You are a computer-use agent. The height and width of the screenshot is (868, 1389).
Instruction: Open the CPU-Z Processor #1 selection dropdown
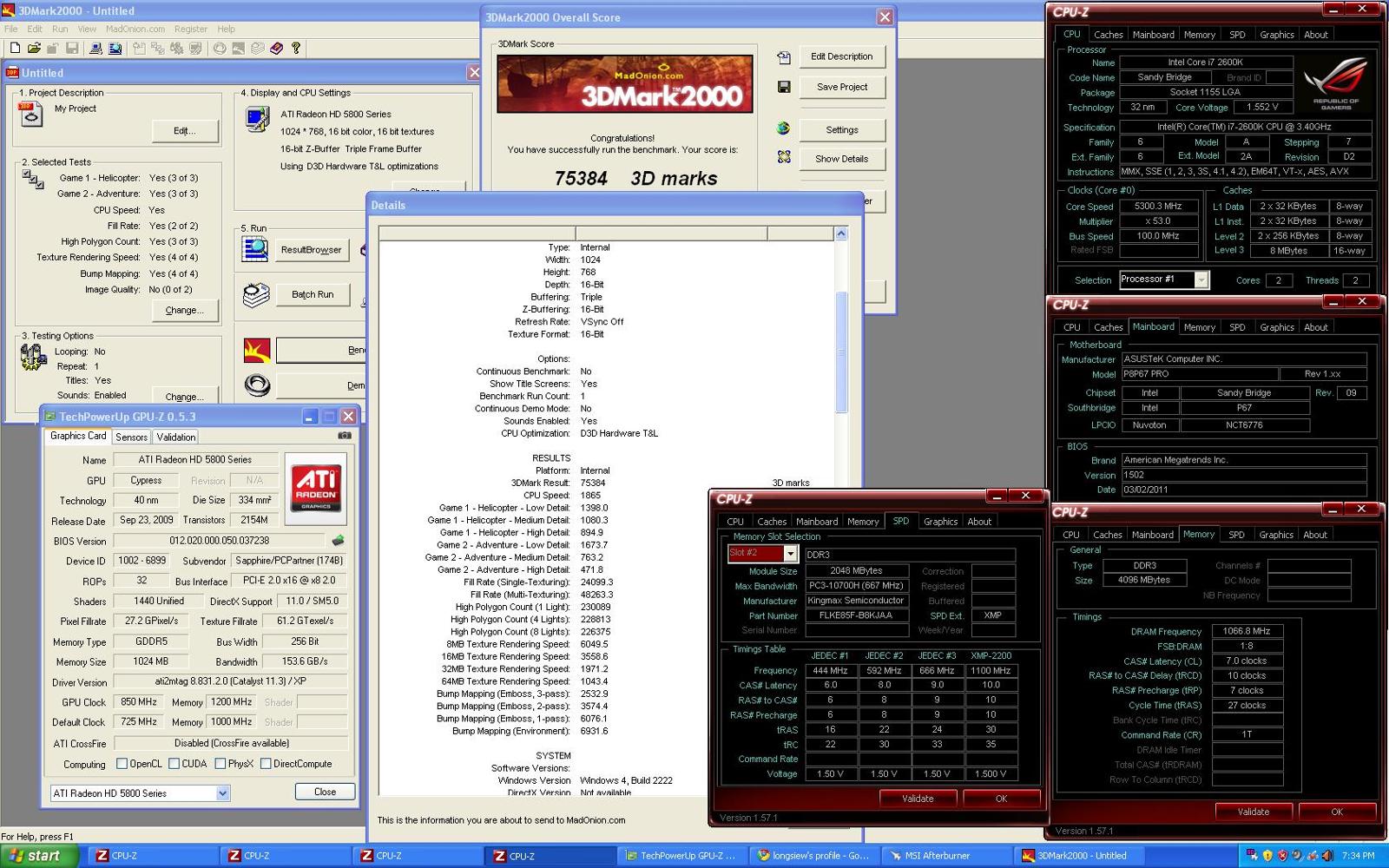[1201, 279]
